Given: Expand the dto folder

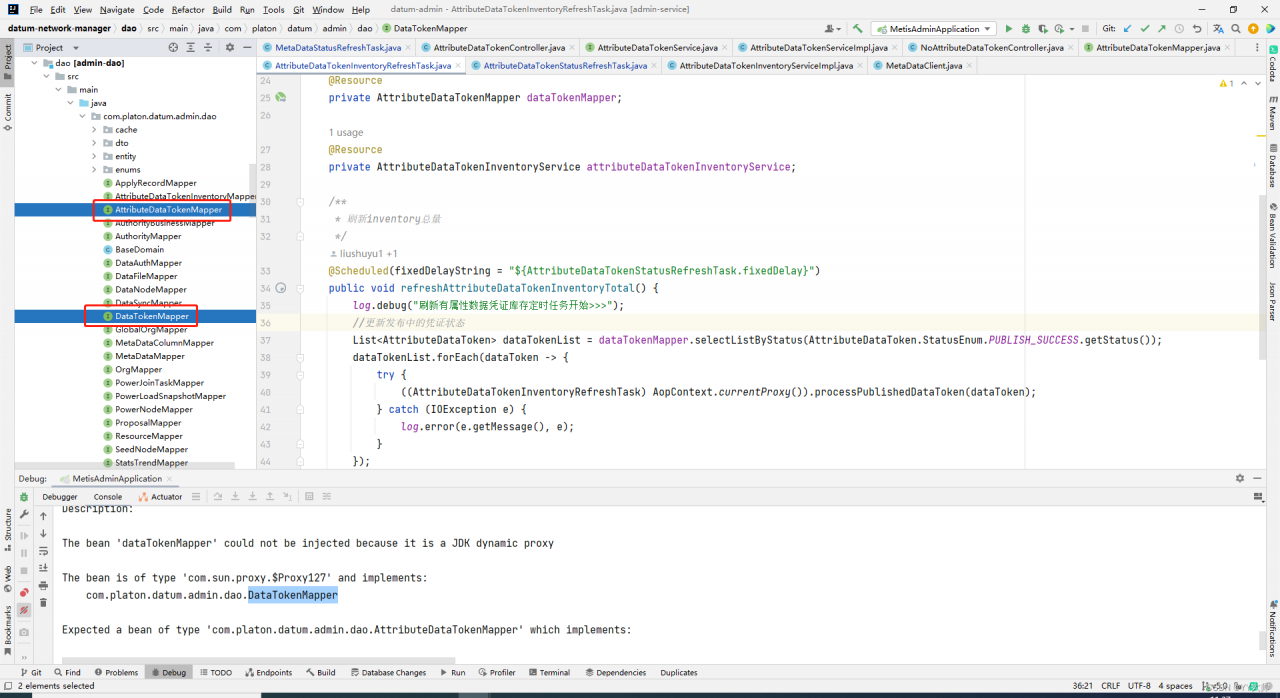Looking at the screenshot, I should tap(94, 143).
